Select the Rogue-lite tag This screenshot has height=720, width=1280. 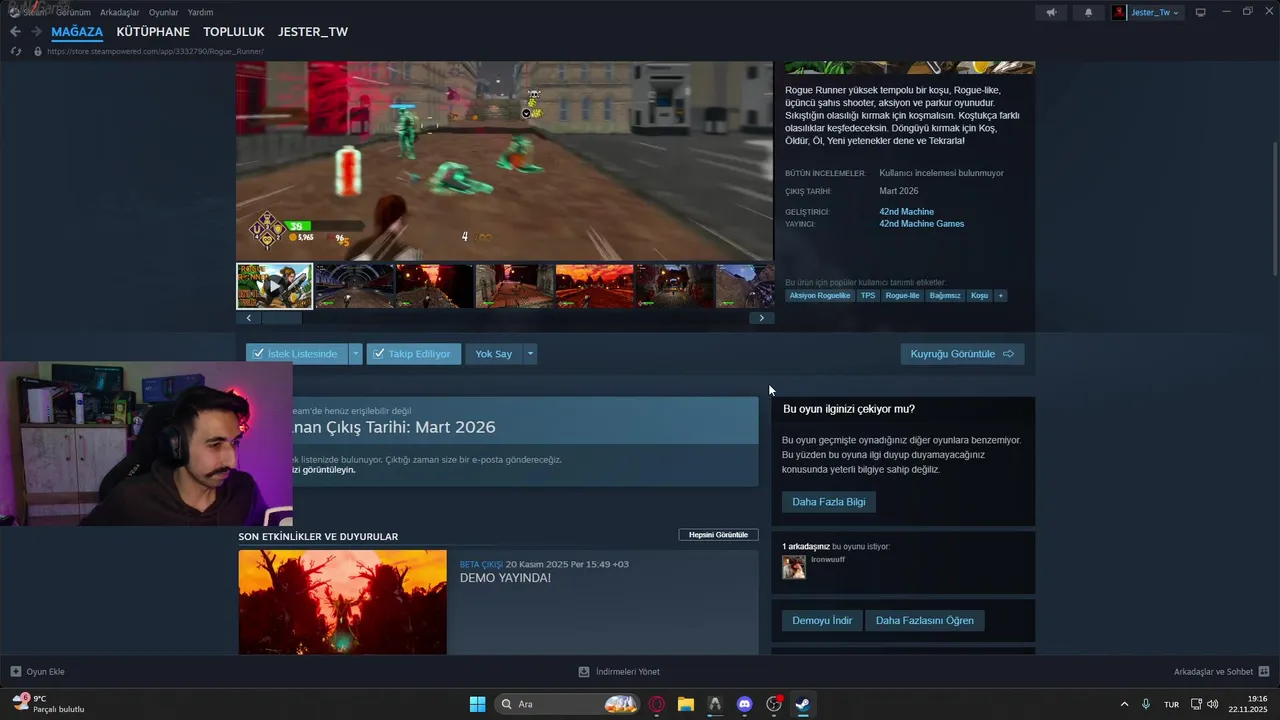[x=903, y=296]
